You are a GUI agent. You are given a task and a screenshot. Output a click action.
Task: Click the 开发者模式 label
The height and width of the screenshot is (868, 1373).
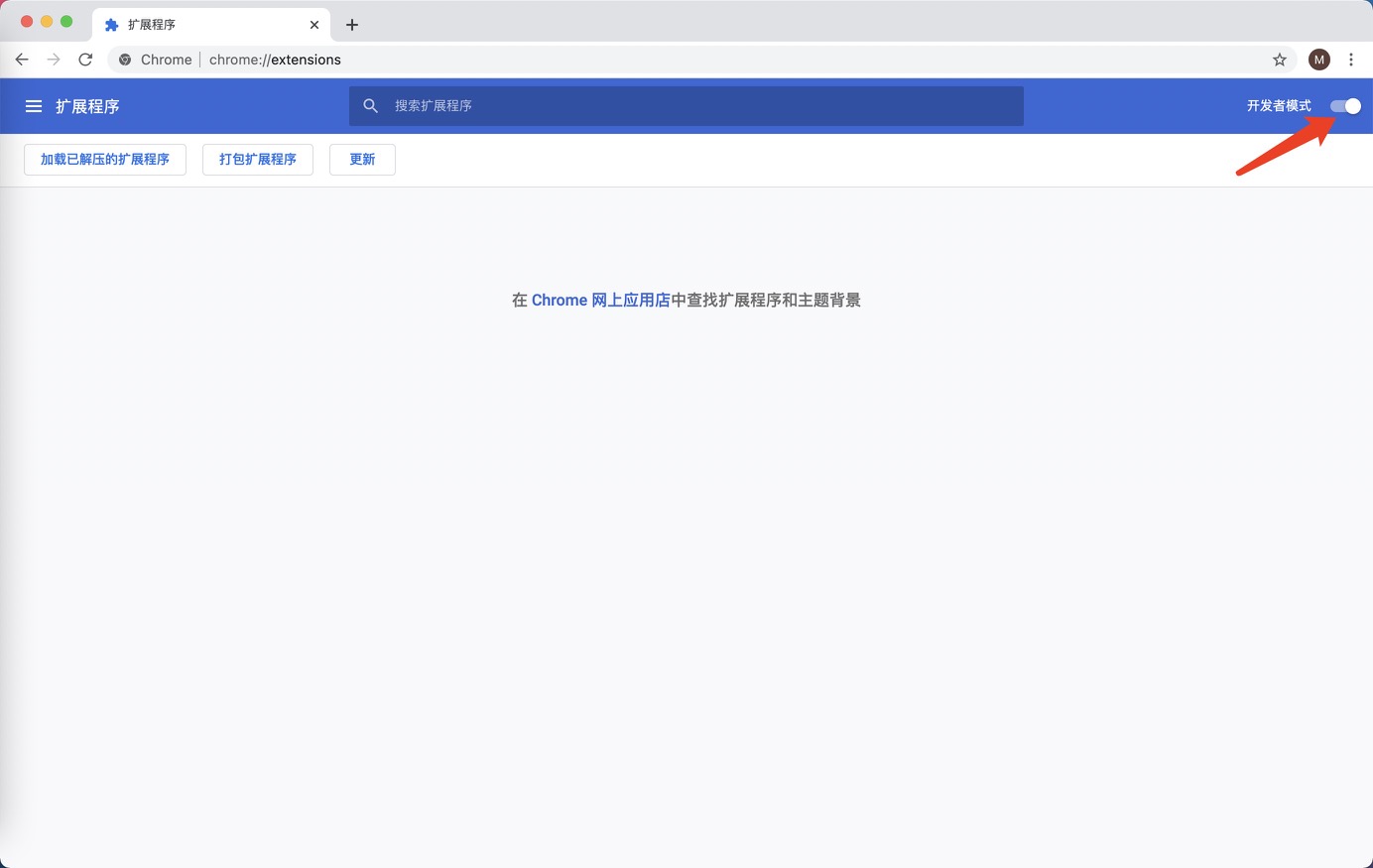coord(1277,106)
